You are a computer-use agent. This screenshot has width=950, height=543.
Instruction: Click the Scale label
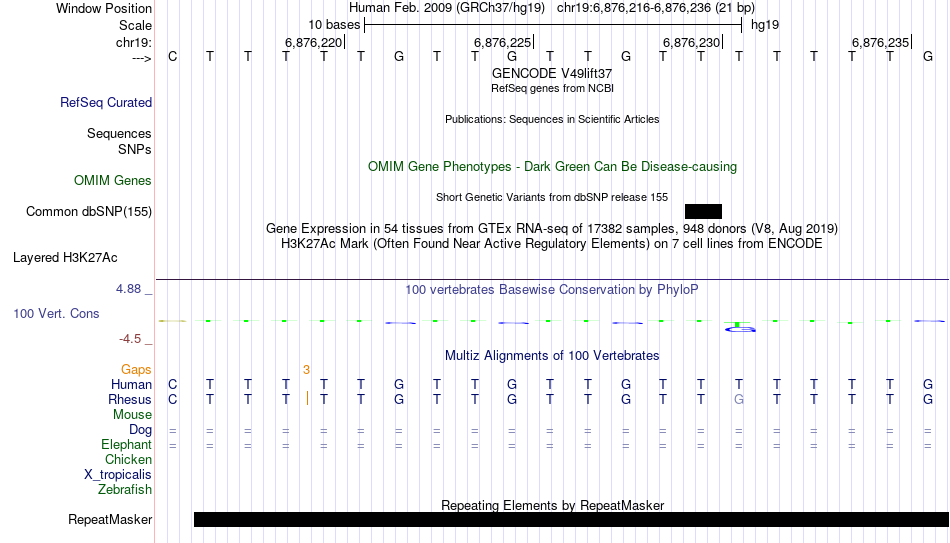coord(135,25)
